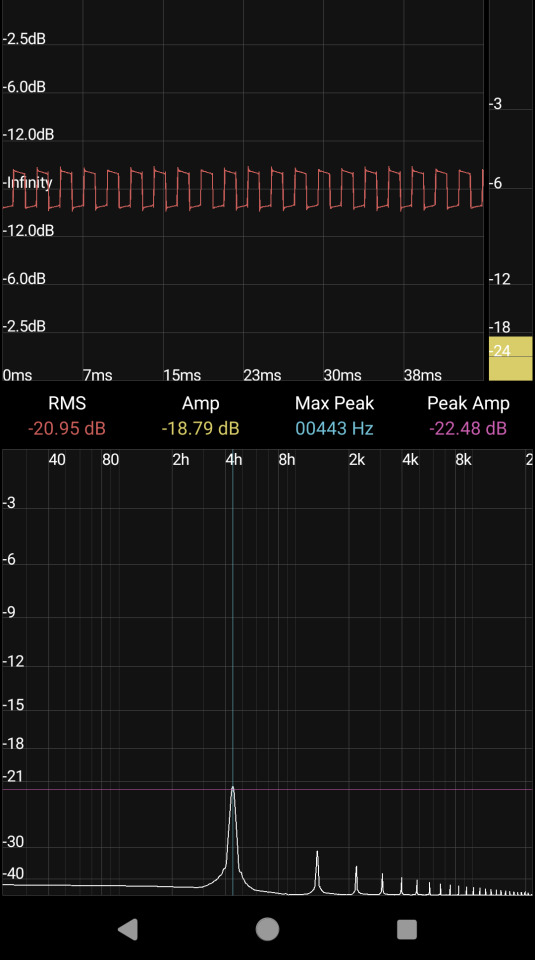Tap the -9 spectrum dB label

[9, 612]
